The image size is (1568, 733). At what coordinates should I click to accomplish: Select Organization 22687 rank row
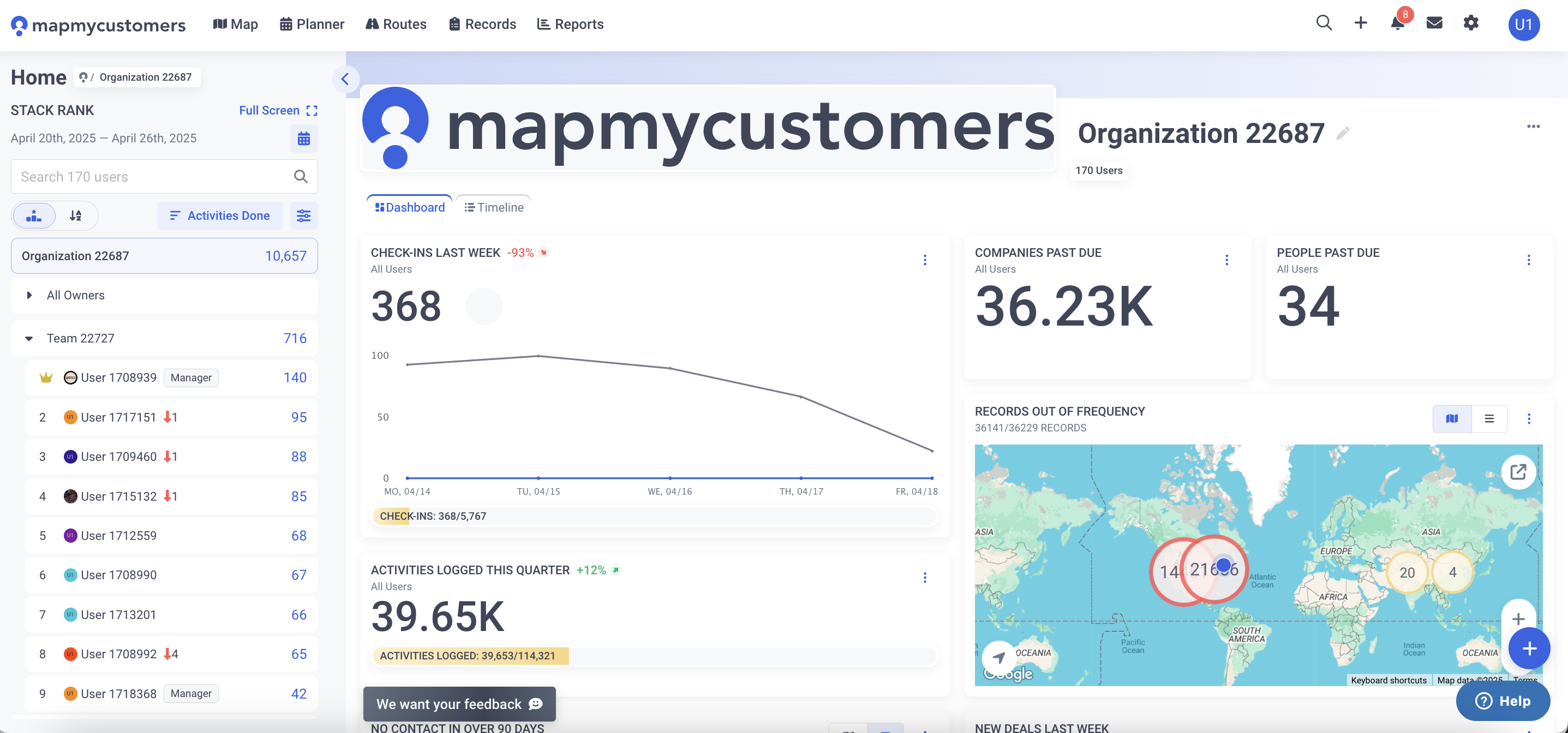coord(164,256)
